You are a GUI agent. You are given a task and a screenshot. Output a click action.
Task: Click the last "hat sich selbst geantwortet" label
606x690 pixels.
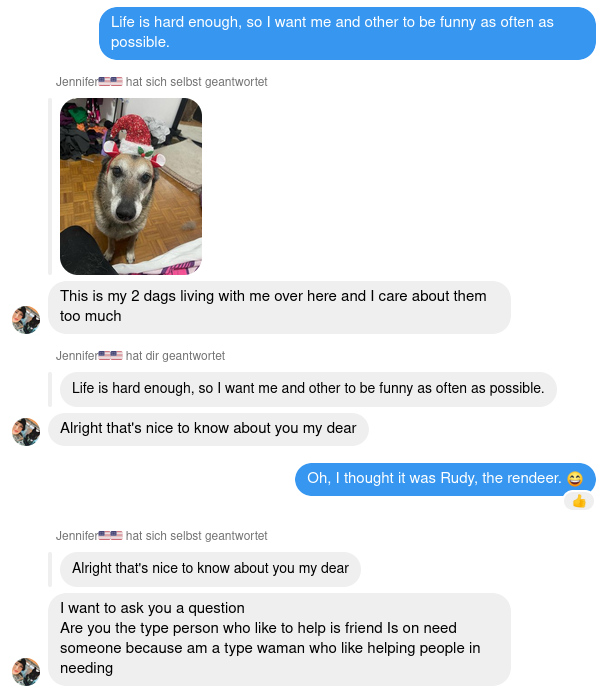point(196,536)
